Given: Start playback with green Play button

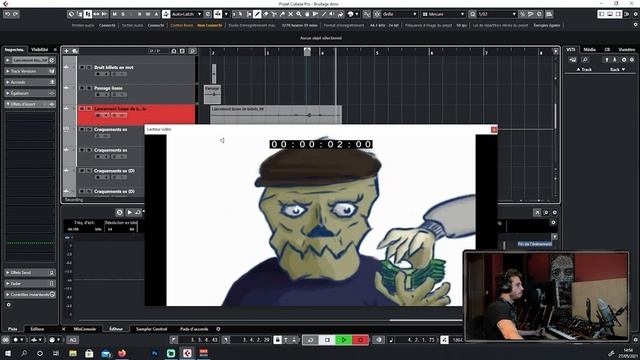Looking at the screenshot, I should click(343, 340).
